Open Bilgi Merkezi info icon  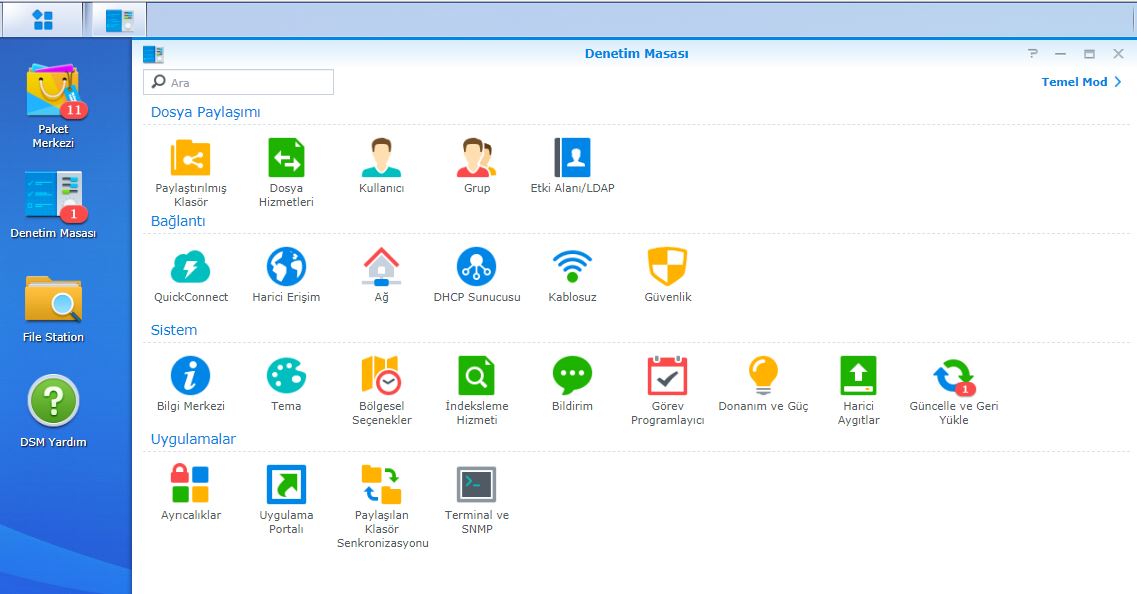(x=190, y=376)
